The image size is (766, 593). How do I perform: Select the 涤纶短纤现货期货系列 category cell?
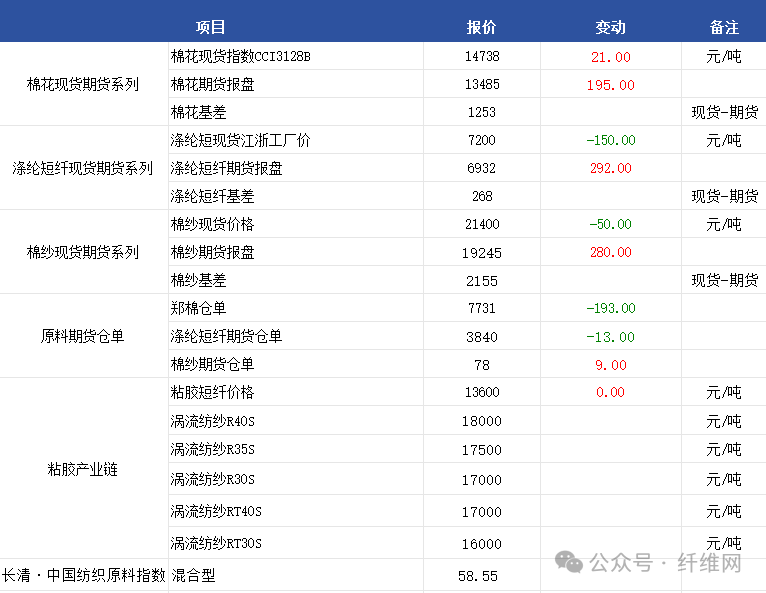point(83,168)
